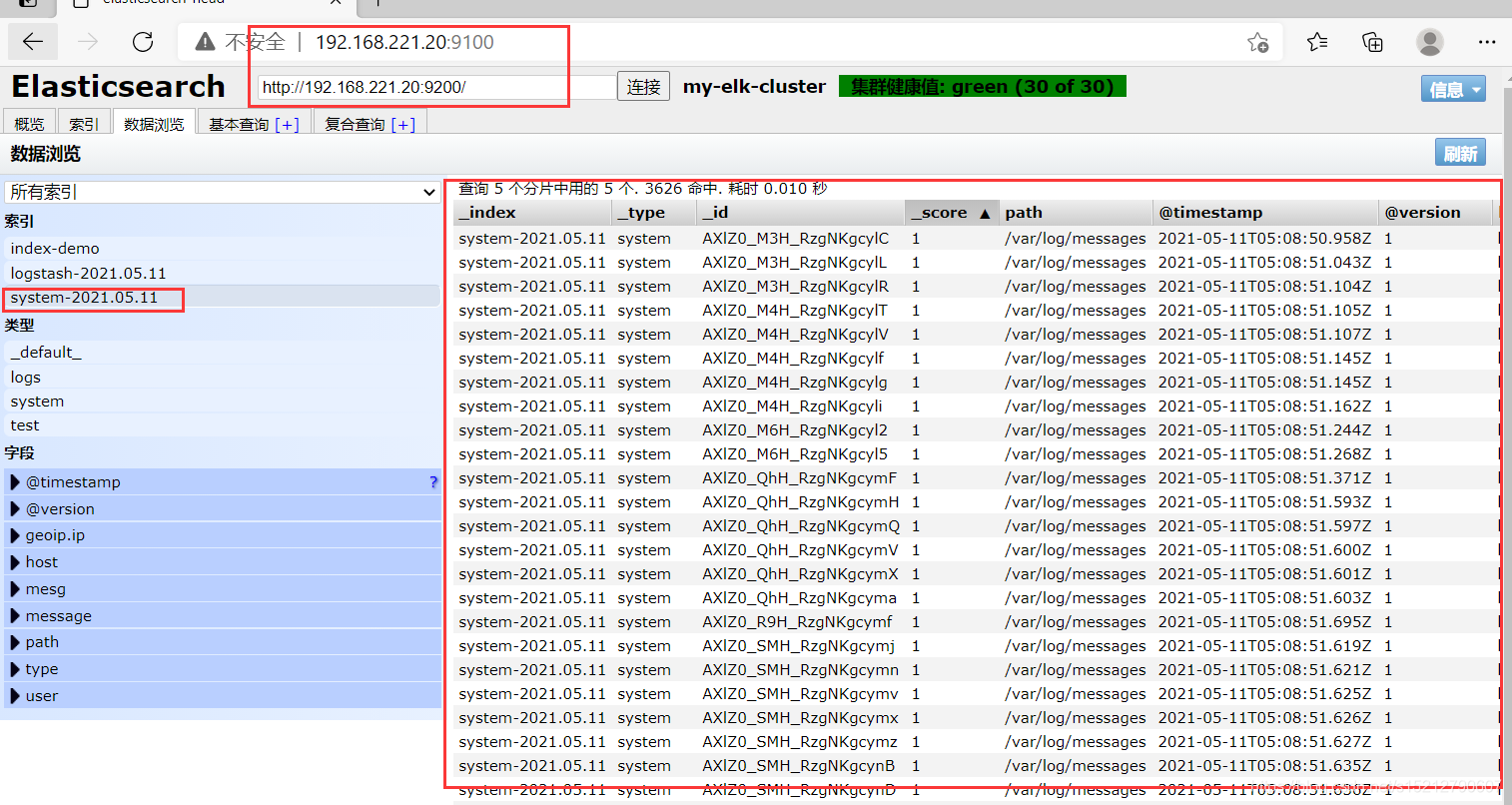Click timestamp 2021-05-11T05:08:51.635Z cell

[x=1264, y=765]
